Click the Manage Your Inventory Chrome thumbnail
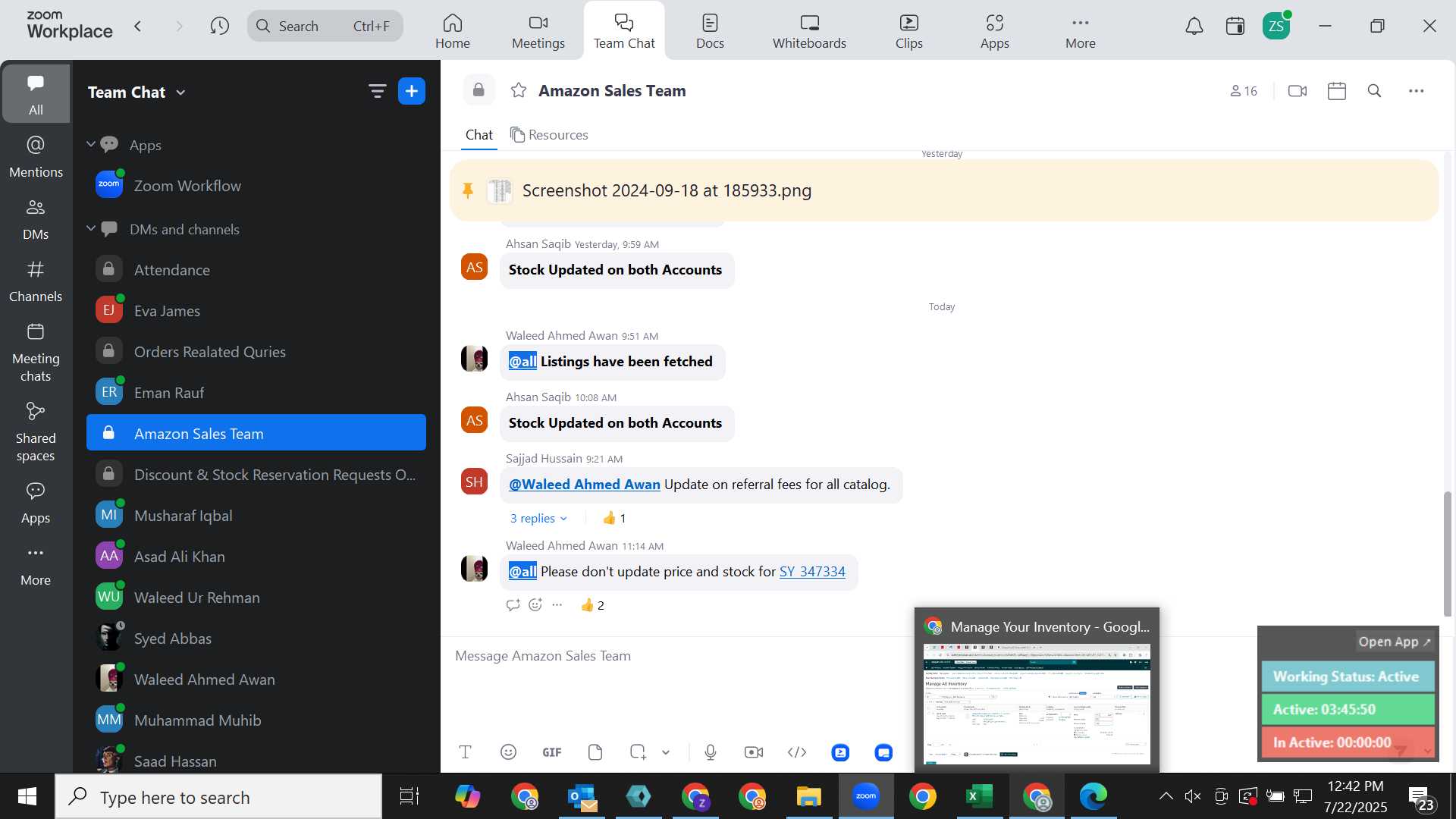The image size is (1456, 819). [1037, 704]
